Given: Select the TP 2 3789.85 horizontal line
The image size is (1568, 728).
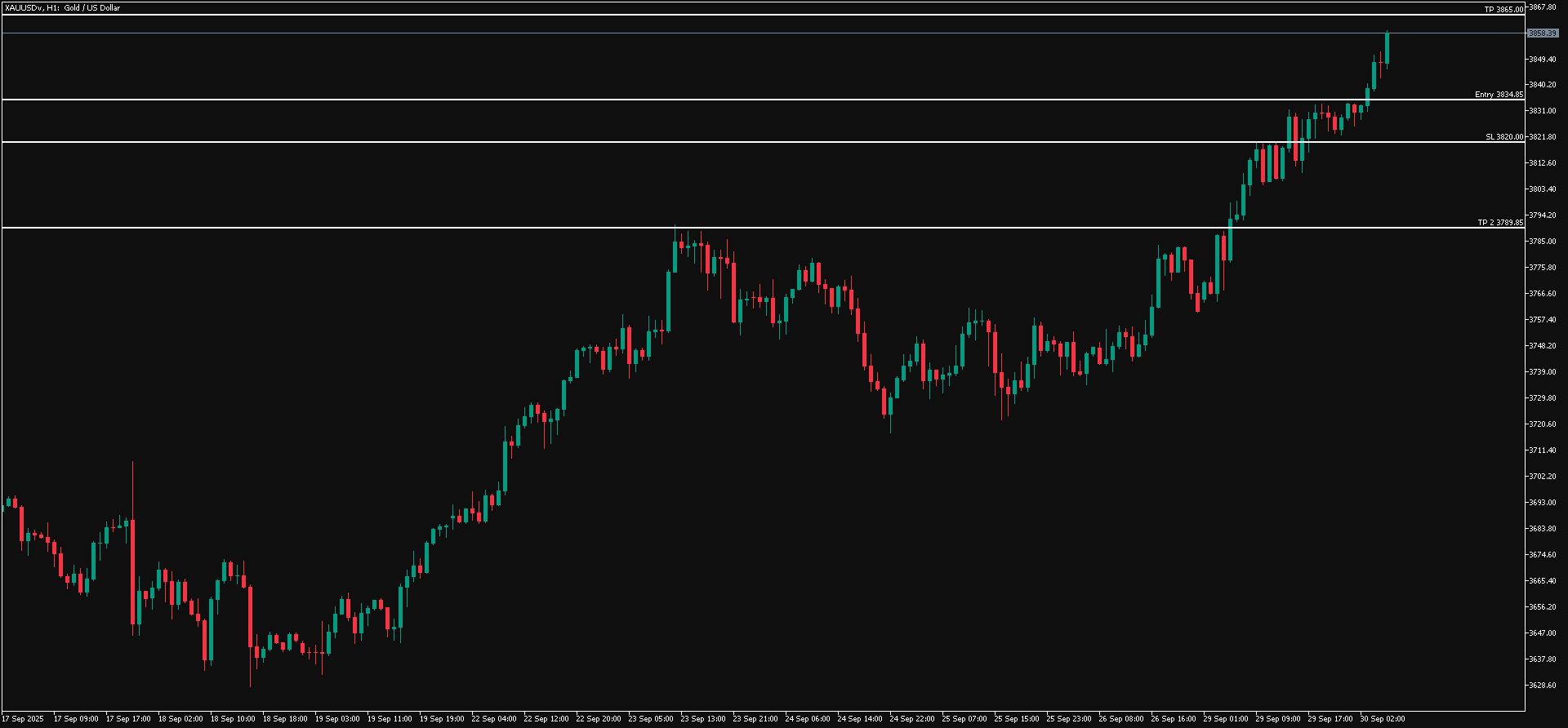Looking at the screenshot, I should pyautogui.click(x=735, y=227).
